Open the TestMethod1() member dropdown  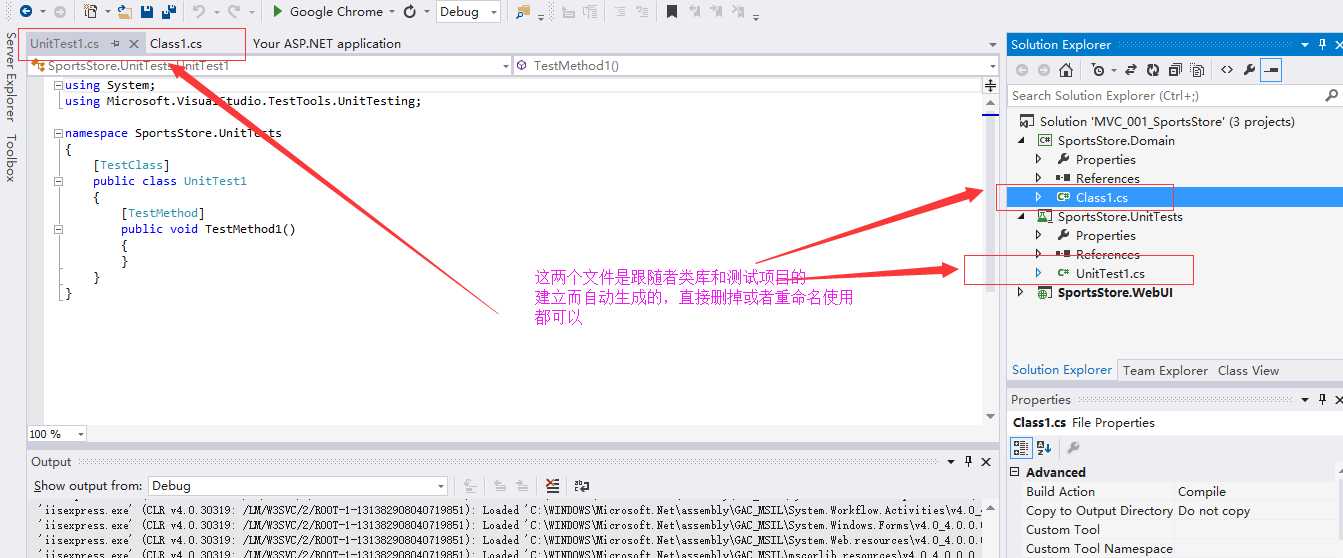[992, 66]
